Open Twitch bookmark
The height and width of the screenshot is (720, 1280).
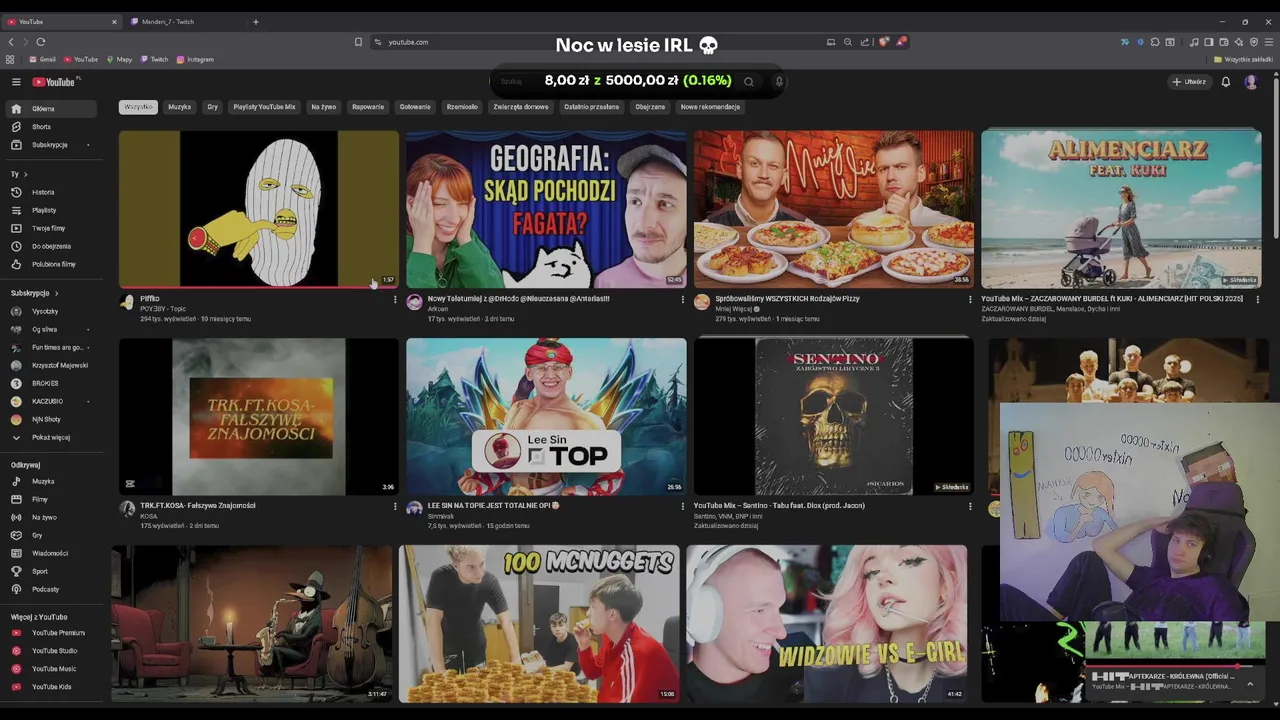tap(154, 59)
